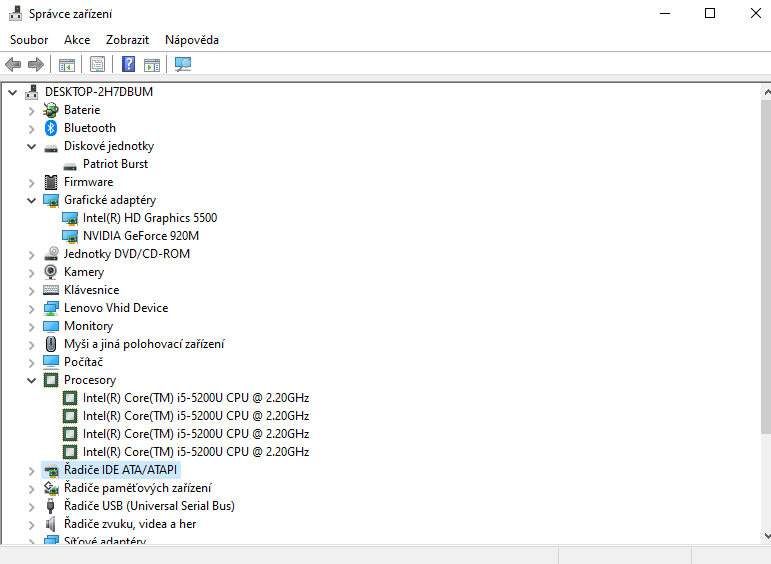Screen dimensions: 771x564
Task: Click the Jednotky DVD/CD-ROM drive icon
Action: [51, 254]
